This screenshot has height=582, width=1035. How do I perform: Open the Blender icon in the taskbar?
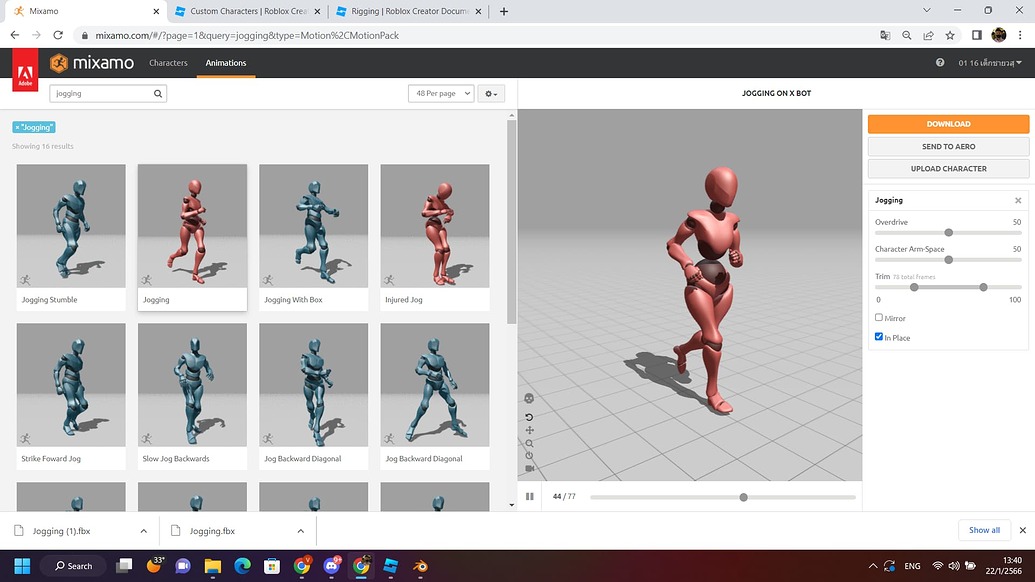pos(420,566)
